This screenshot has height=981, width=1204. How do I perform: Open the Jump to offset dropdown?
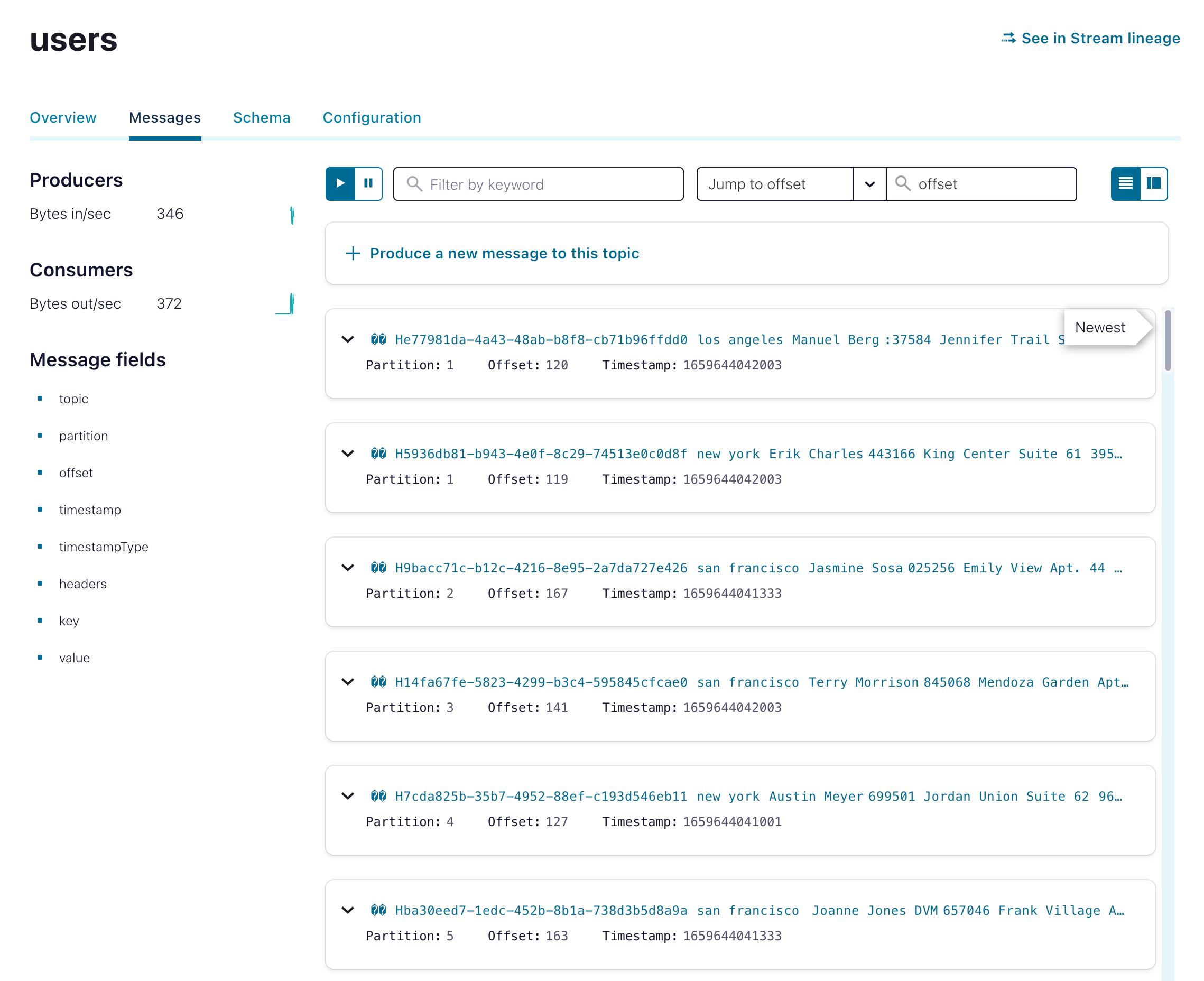(x=868, y=183)
